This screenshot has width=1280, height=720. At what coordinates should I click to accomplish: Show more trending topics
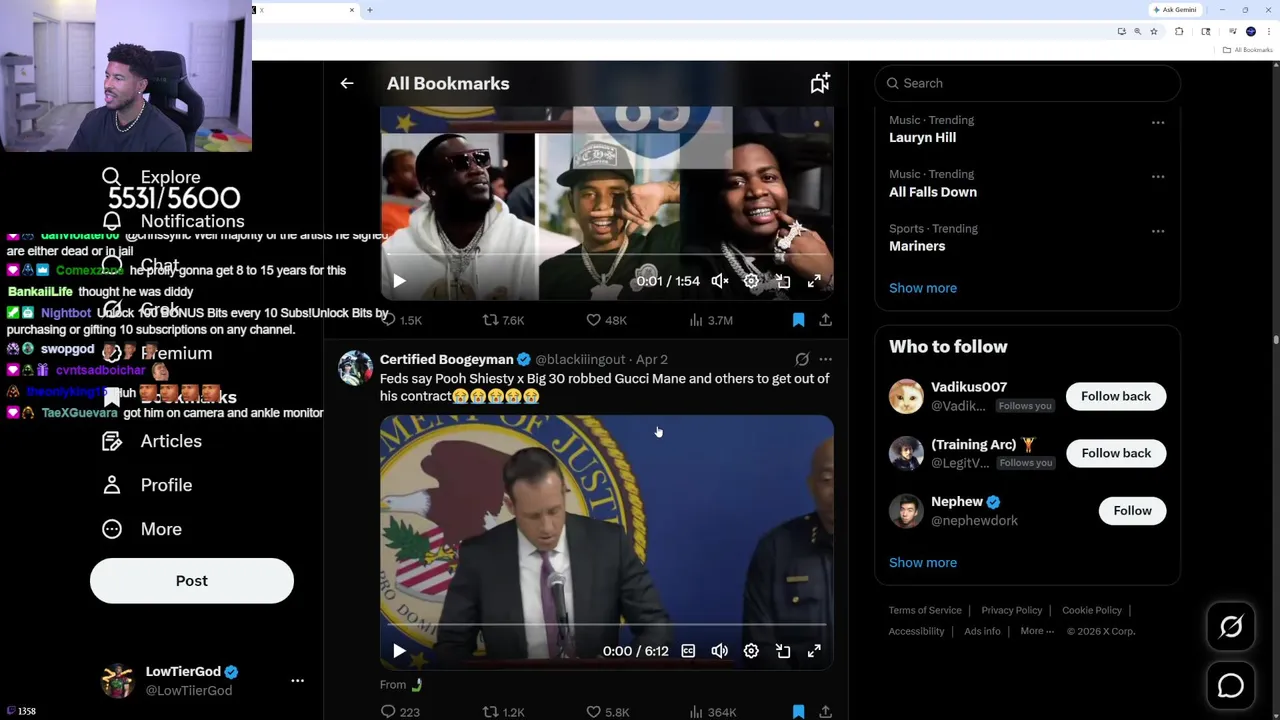point(923,288)
